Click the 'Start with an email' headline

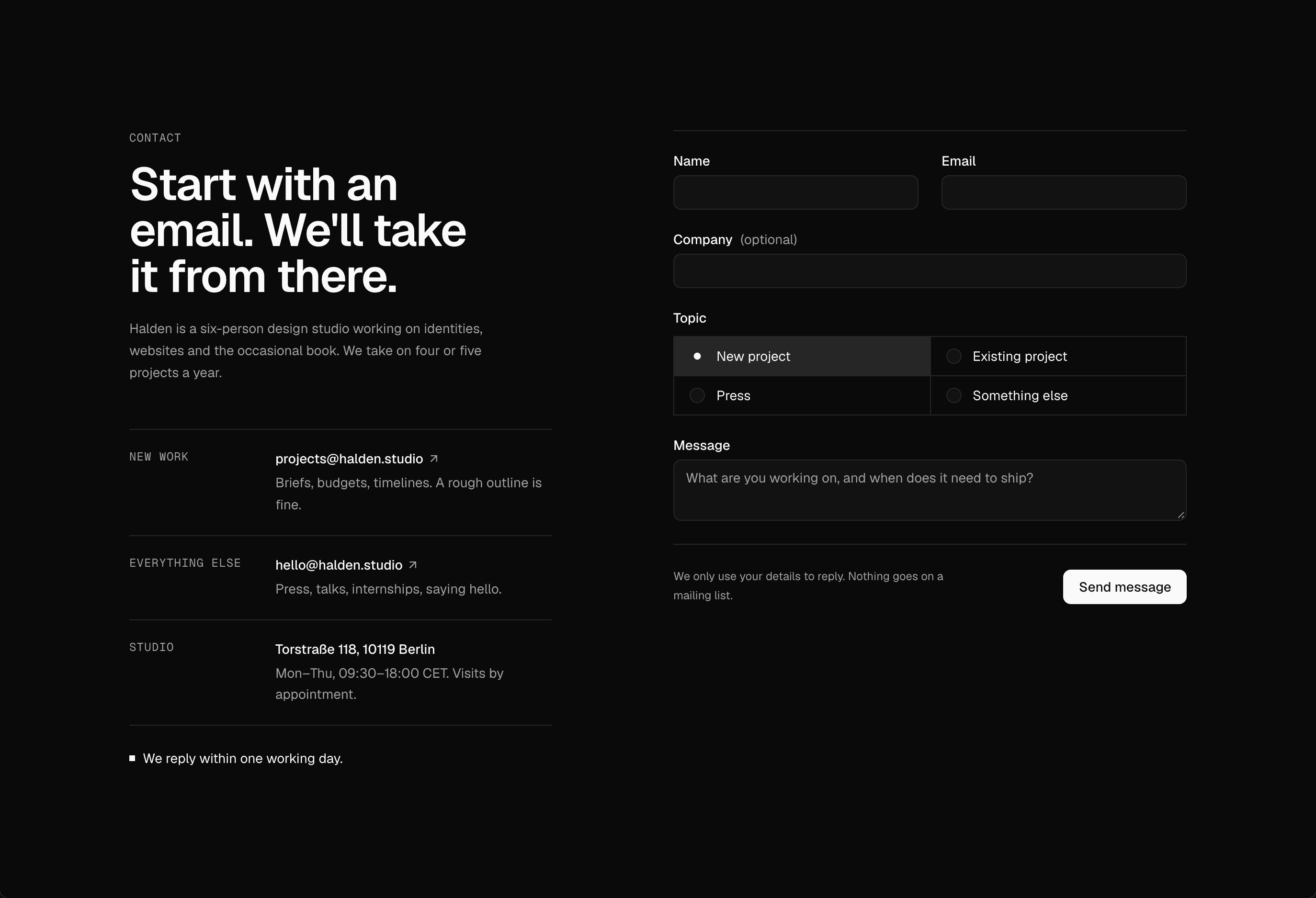[298, 230]
